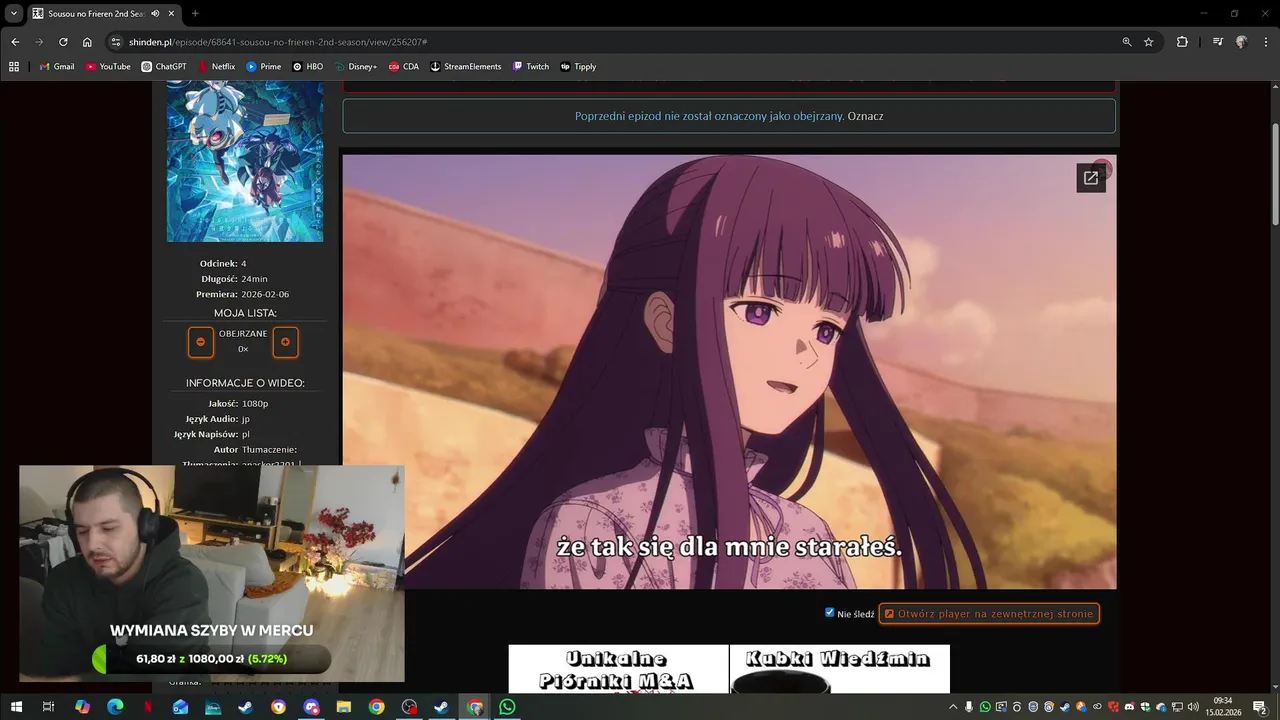Expand the tab search dropdown
The image size is (1280, 720).
[14, 14]
